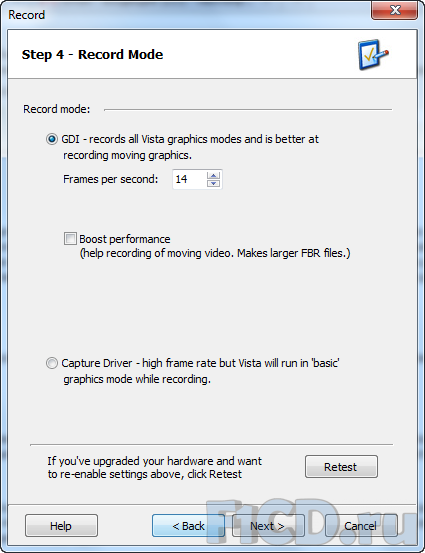Click the Step 4 - Record Mode heading

92,55
